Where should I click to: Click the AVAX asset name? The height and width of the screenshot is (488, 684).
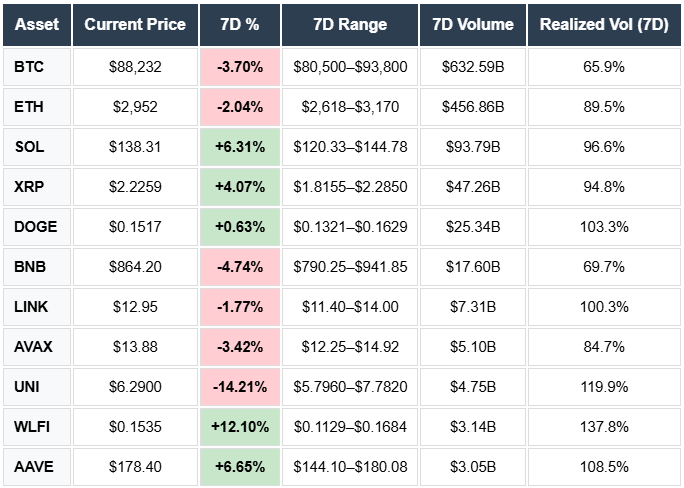(36, 347)
